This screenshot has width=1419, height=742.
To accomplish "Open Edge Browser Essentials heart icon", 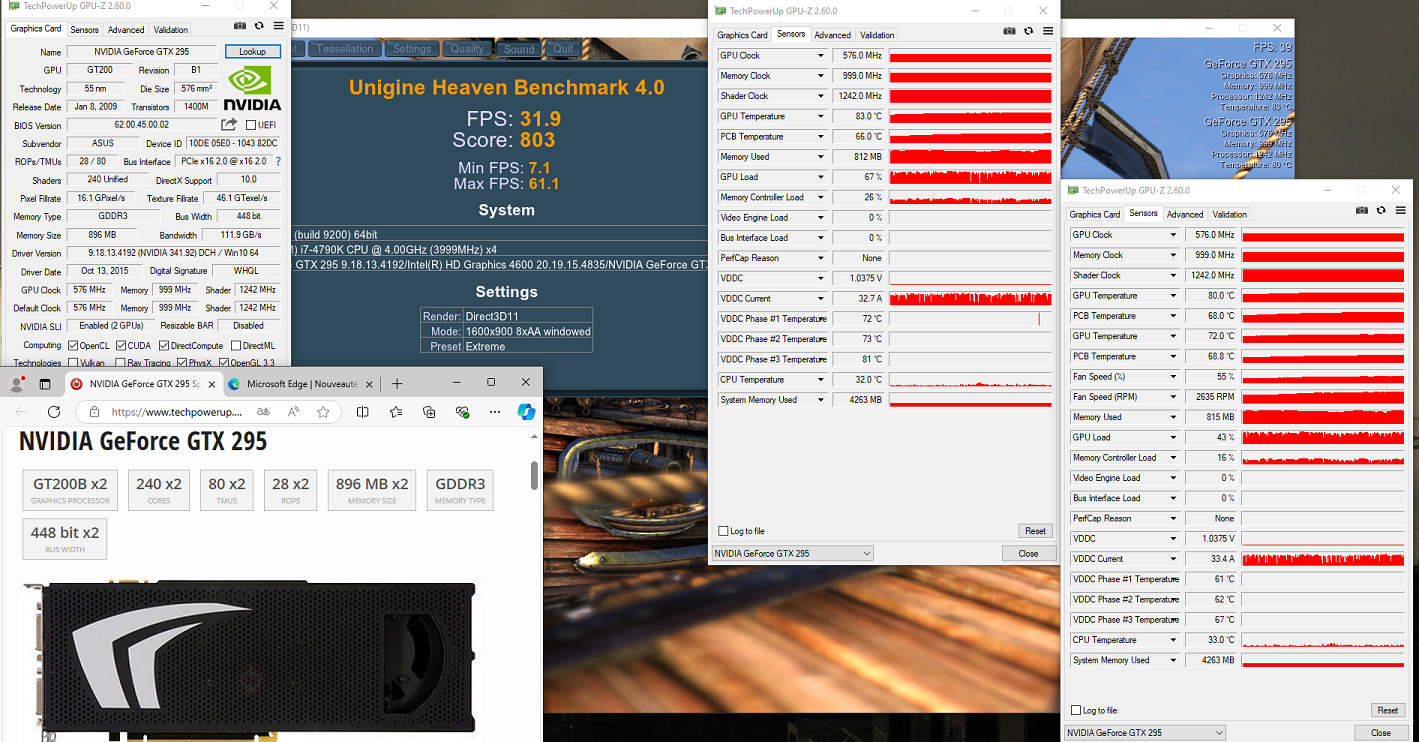I will click(x=462, y=412).
